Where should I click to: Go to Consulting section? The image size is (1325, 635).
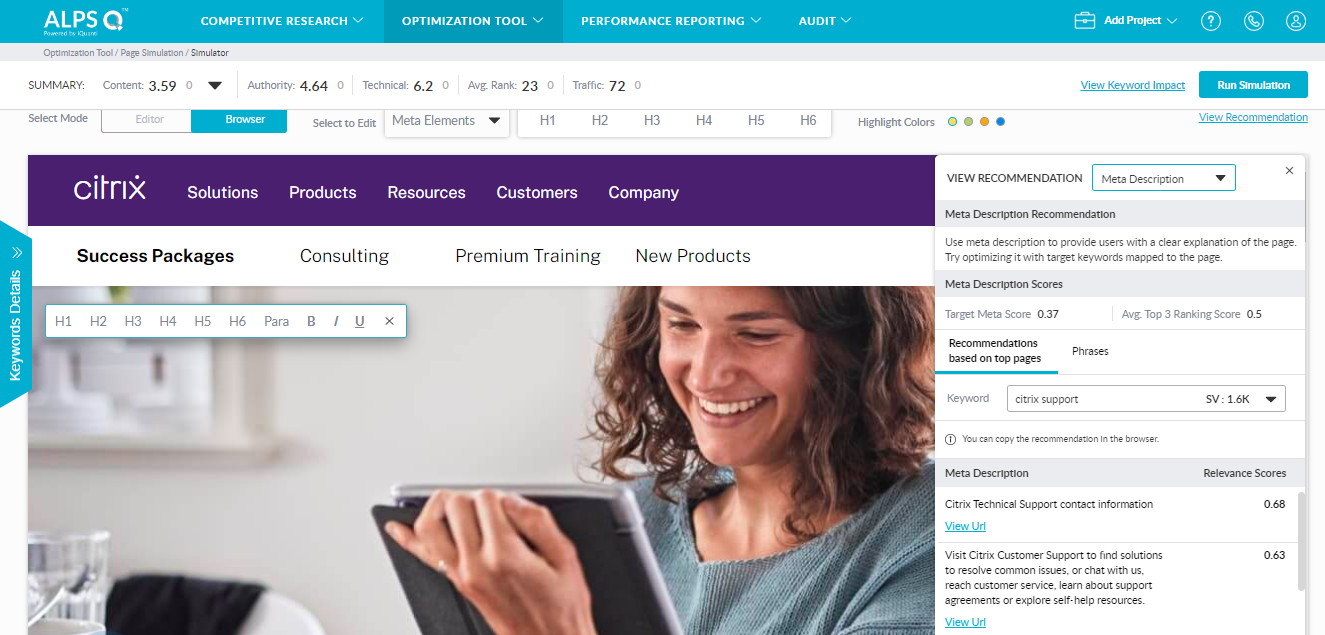(x=344, y=256)
